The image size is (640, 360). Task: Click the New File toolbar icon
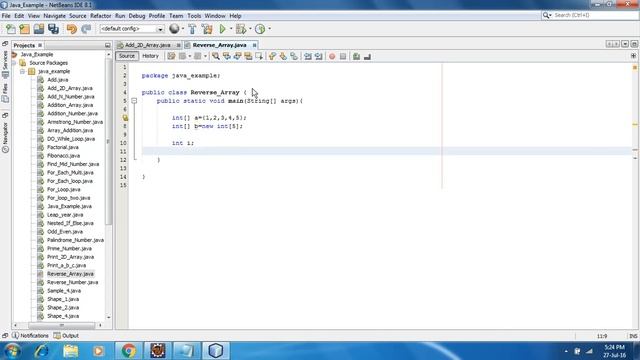[11, 29]
